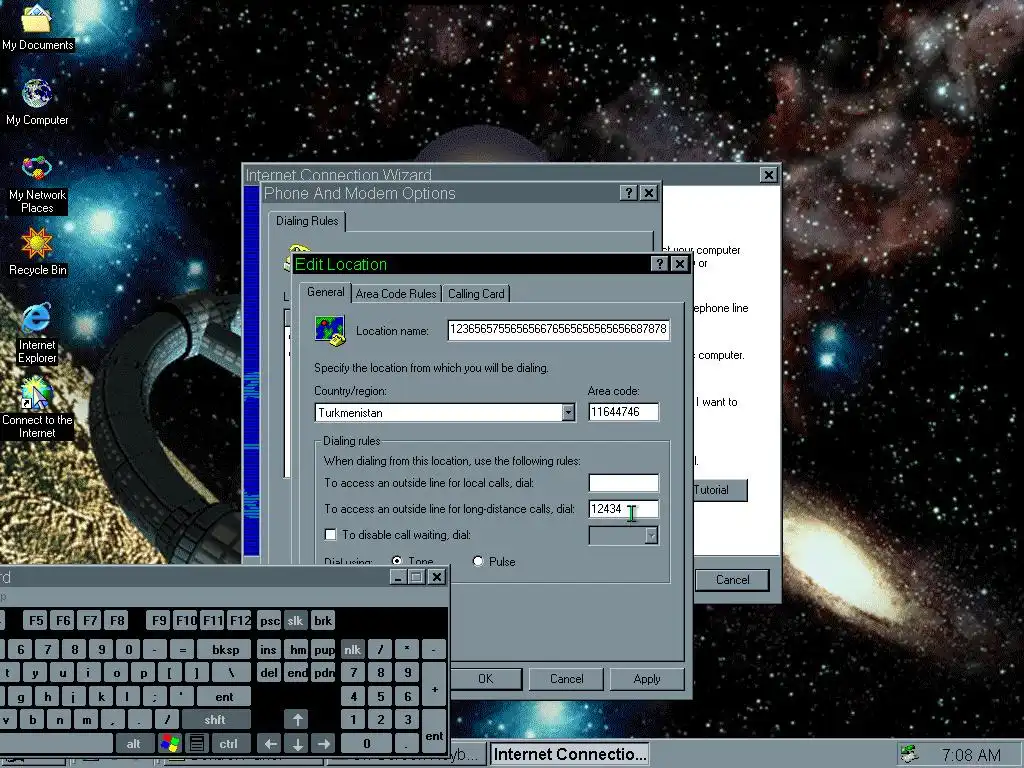Open the My Documents desktop icon
Viewport: 1024px width, 768px height.
tap(37, 27)
